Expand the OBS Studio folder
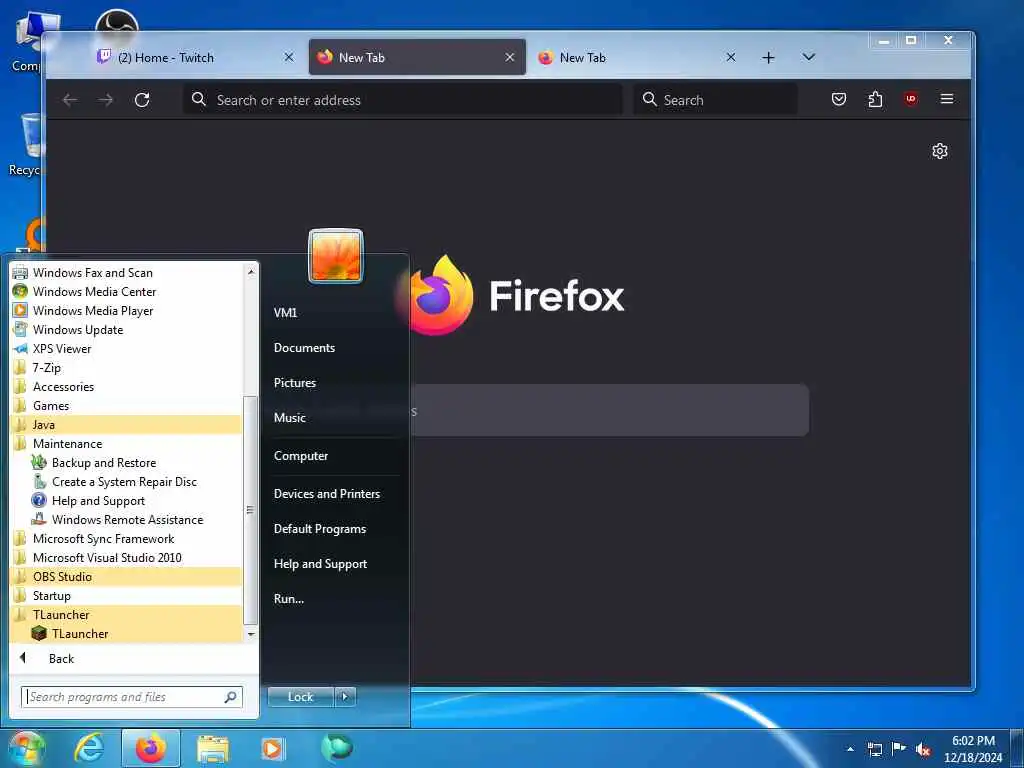Image resolution: width=1024 pixels, height=768 pixels. point(126,577)
